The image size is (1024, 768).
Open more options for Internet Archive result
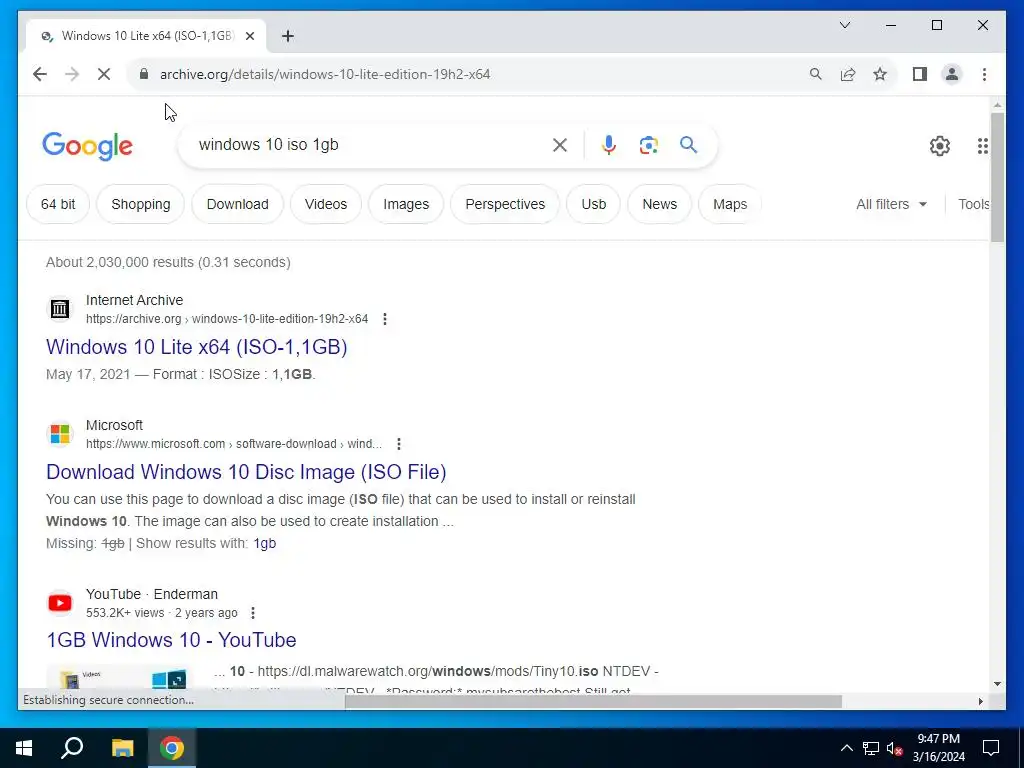(385, 319)
